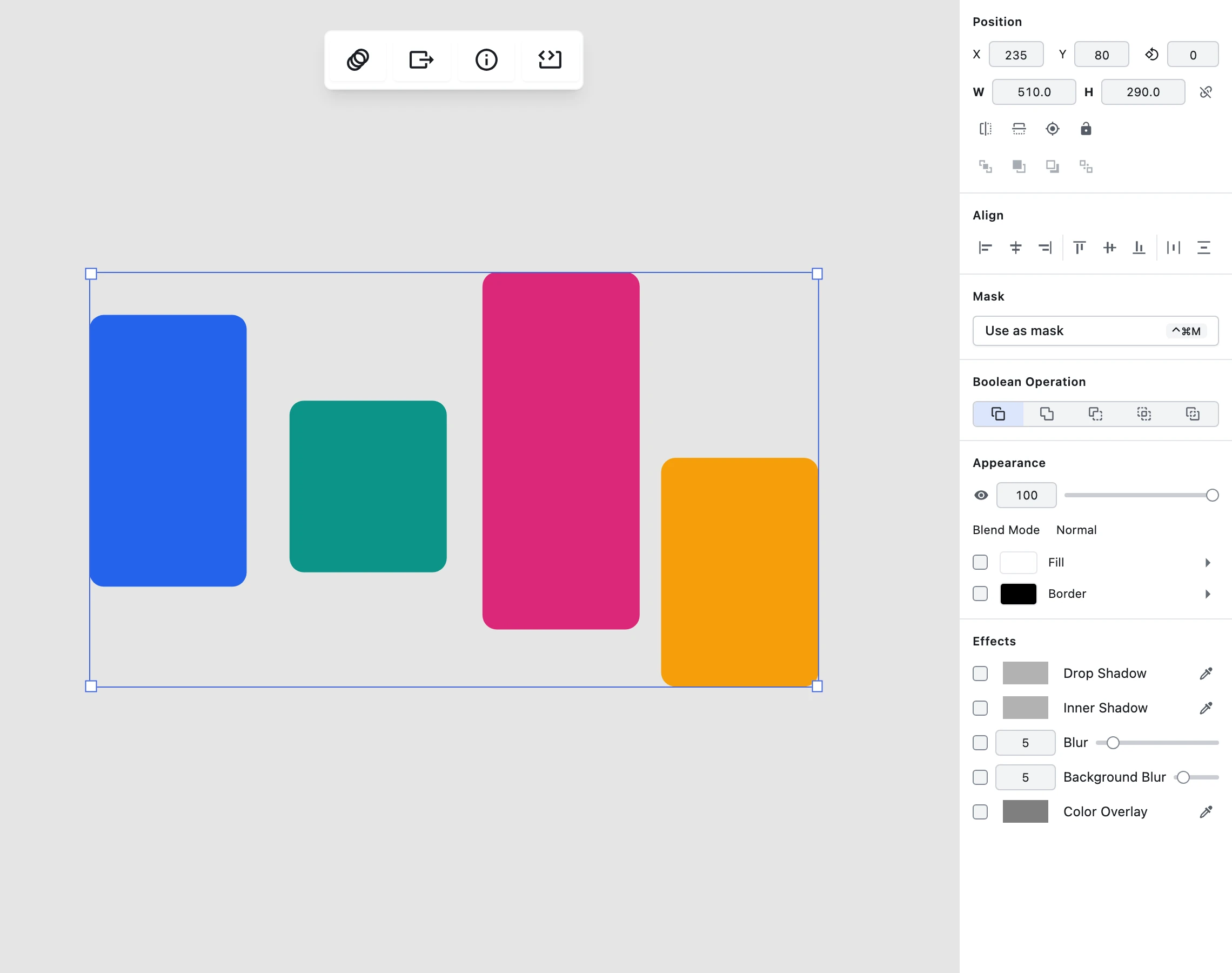The width and height of the screenshot is (1232, 973).
Task: Enable the Blur checkbox
Action: pyautogui.click(x=980, y=743)
